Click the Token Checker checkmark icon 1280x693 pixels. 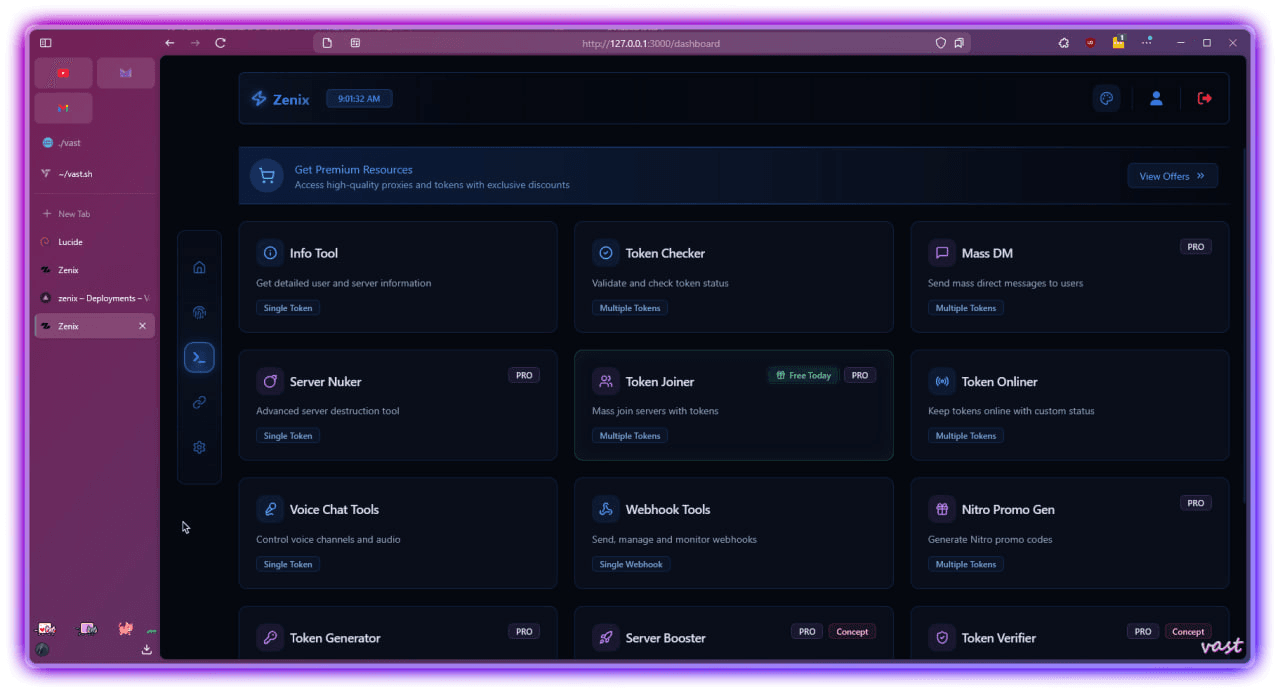606,253
